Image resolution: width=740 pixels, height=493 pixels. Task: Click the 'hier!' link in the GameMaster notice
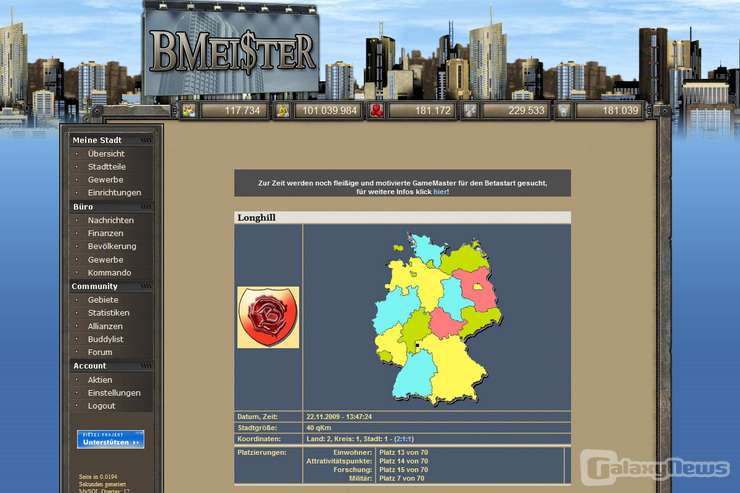pos(441,192)
